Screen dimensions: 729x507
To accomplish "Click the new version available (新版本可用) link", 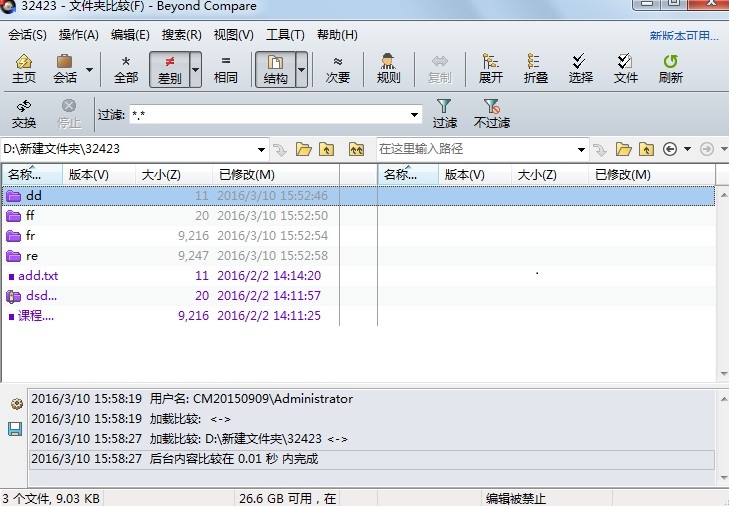I will (x=683, y=36).
